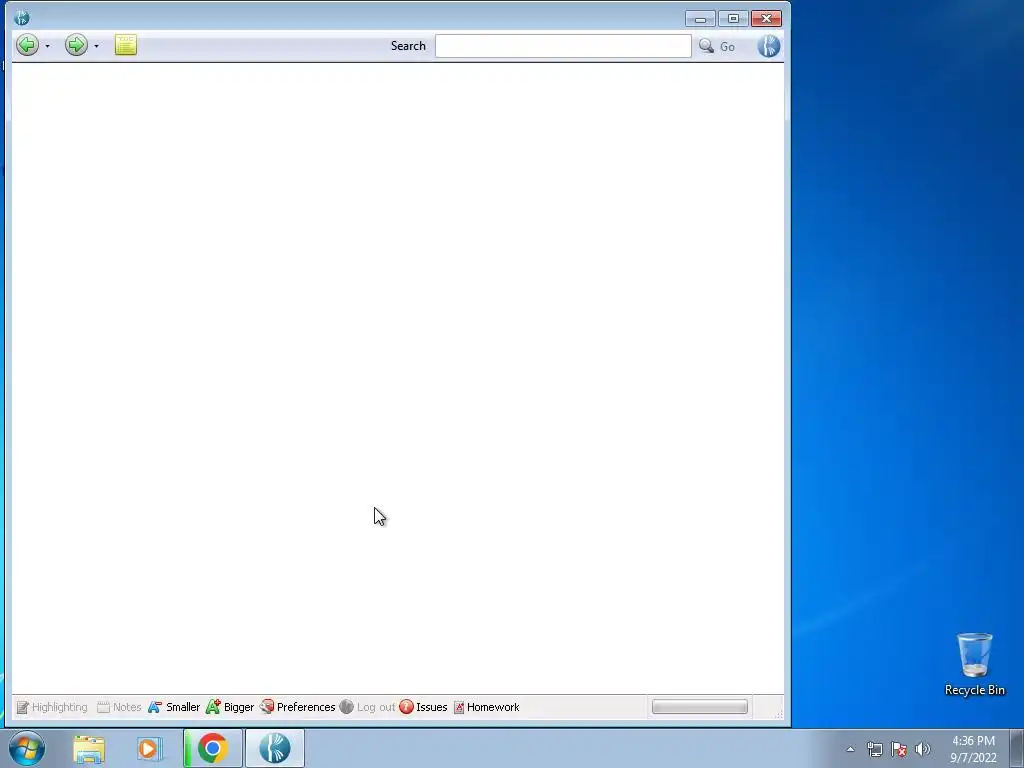Viewport: 1024px width, 768px height.
Task: Click the Show desktop strip in taskbar
Action: coord(1017,749)
